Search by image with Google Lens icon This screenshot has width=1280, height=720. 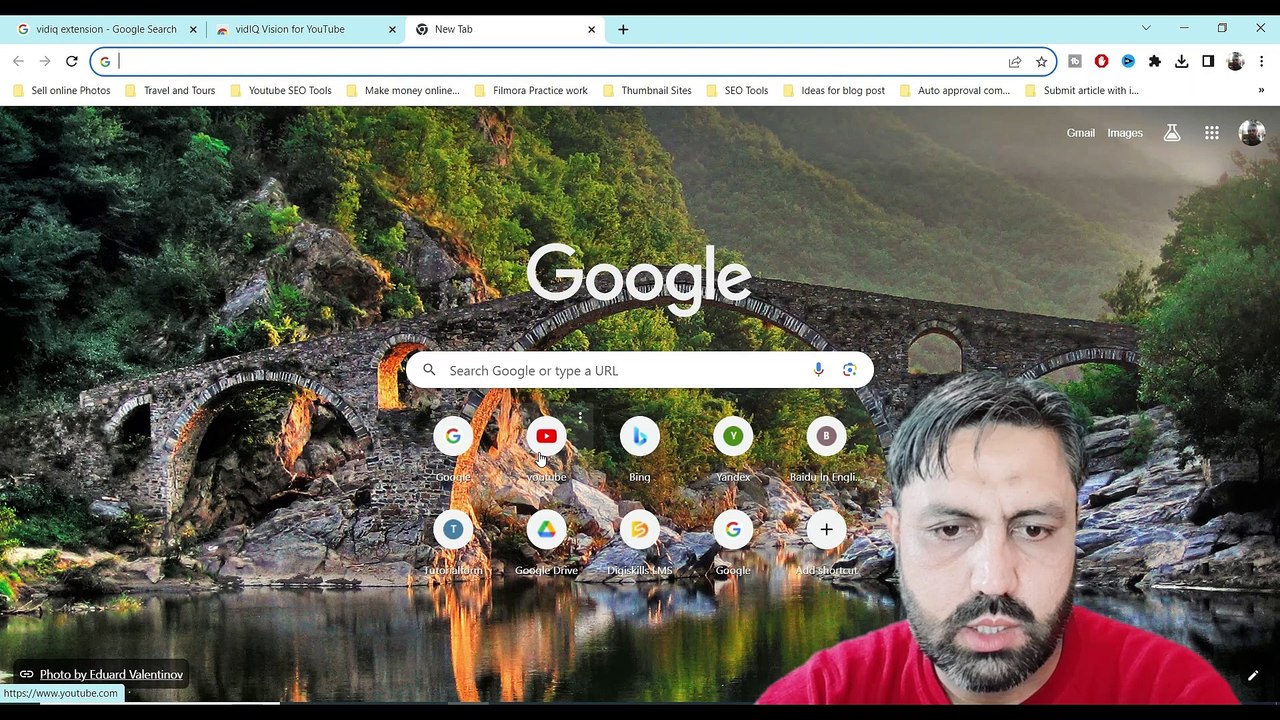[850, 370]
